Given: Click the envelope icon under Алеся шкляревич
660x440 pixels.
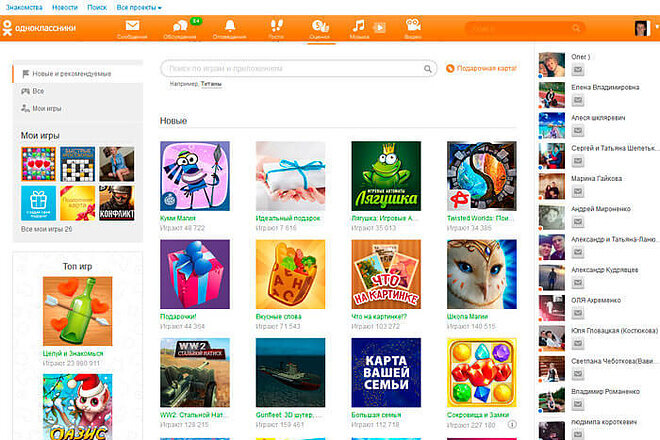Looking at the screenshot, I should pos(578,131).
